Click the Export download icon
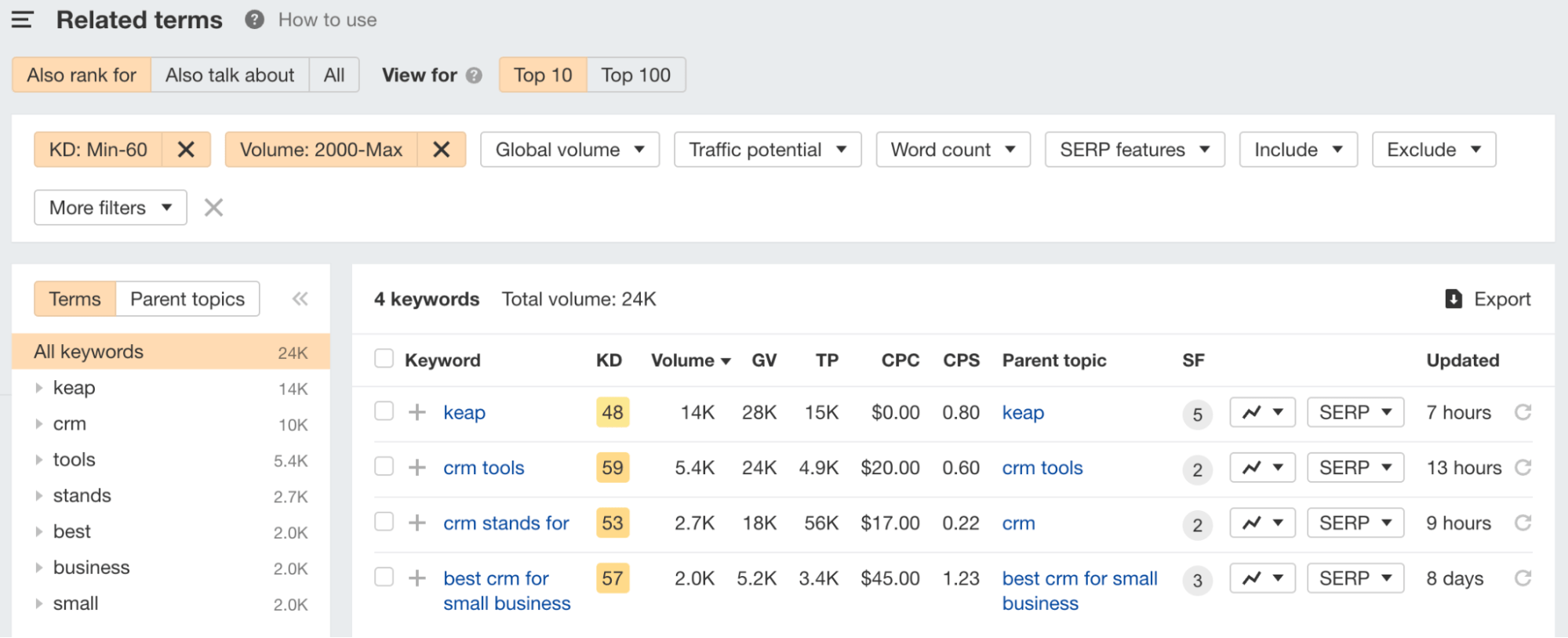The height and width of the screenshot is (638, 1568). pyautogui.click(x=1453, y=299)
